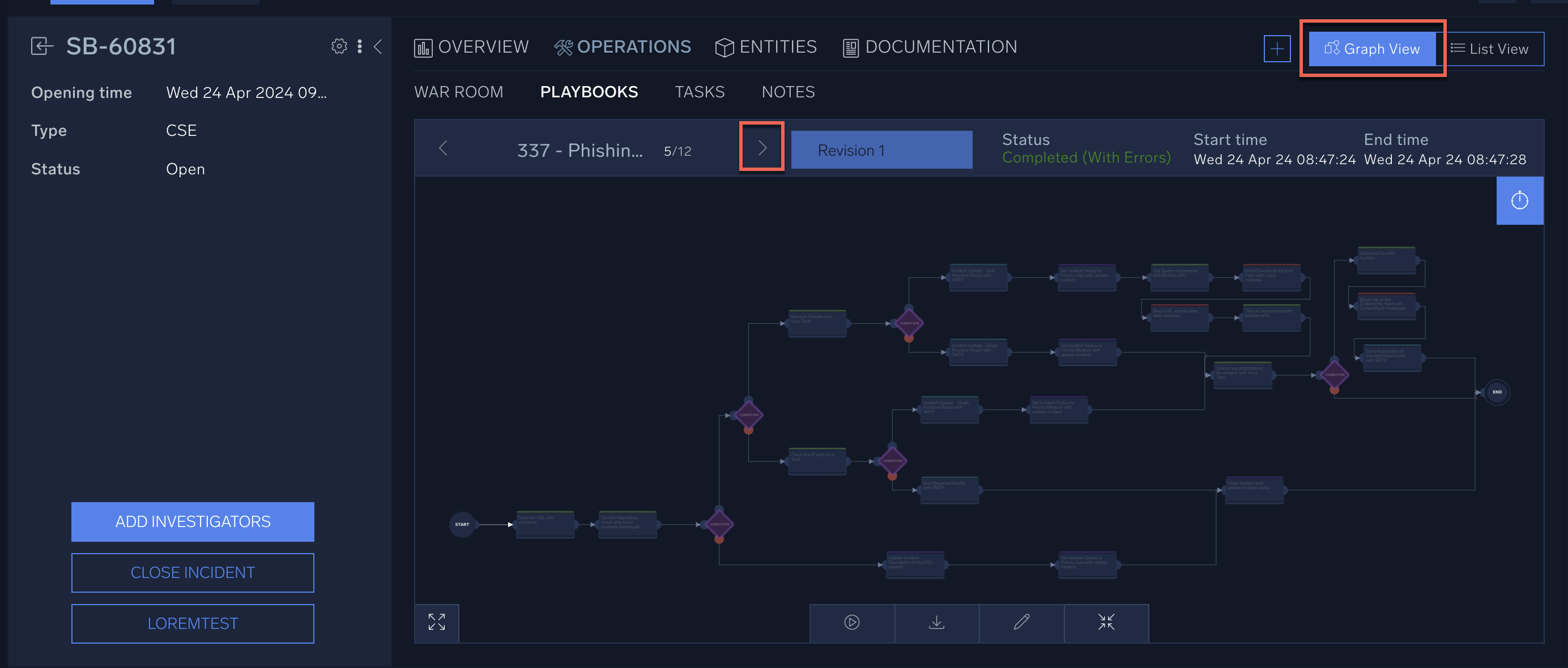Switch to the ENTITIES tab
This screenshot has width=1568, height=668.
point(766,47)
